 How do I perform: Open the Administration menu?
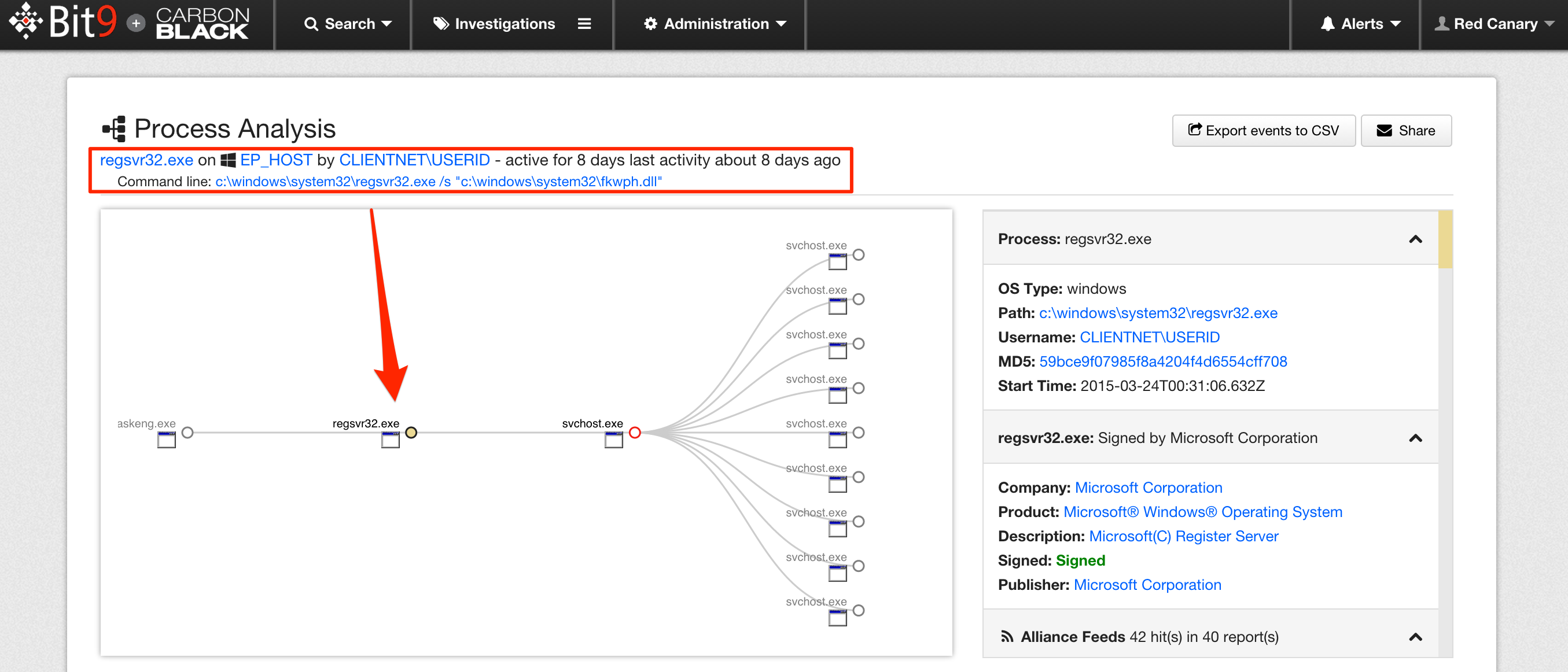pos(715,24)
